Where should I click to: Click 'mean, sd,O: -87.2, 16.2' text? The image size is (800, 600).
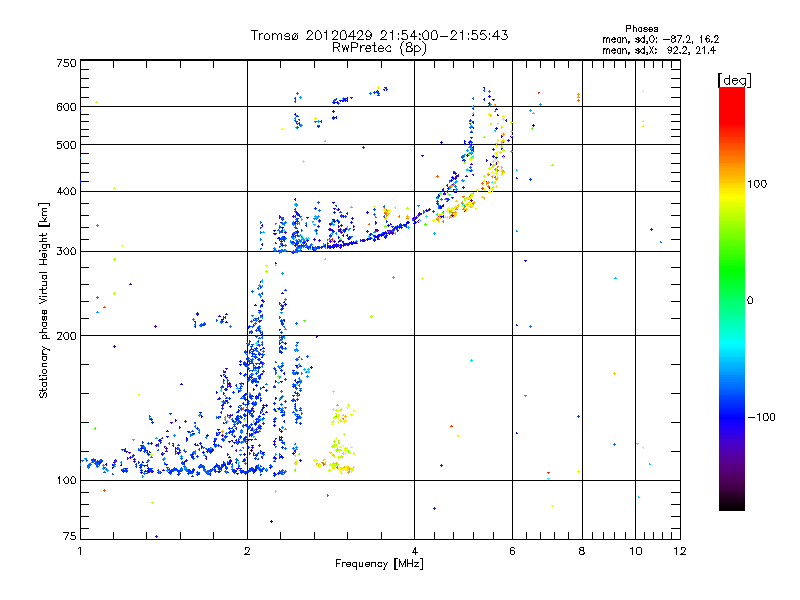pos(661,39)
